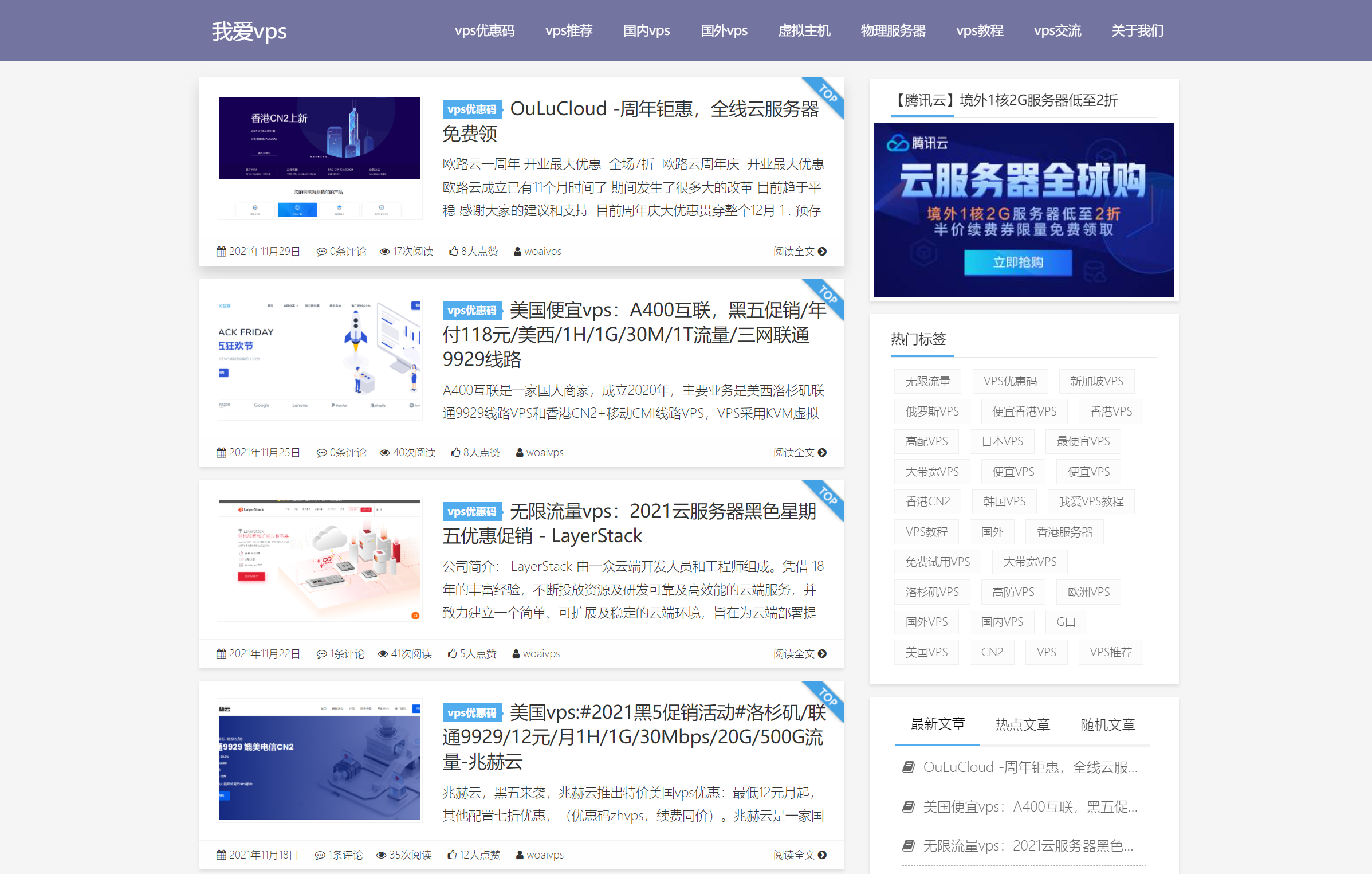Click the eye icon showing 35次阅读 on 兆赫云 article
This screenshot has height=874, width=1372.
click(x=380, y=855)
